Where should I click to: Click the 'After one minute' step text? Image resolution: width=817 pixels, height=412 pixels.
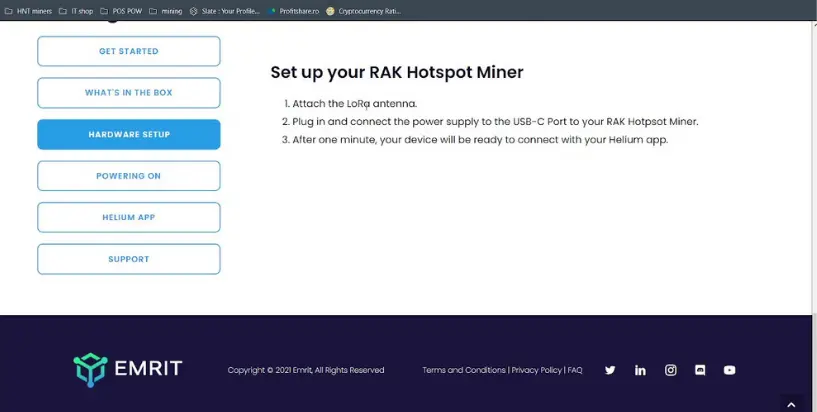coord(480,140)
